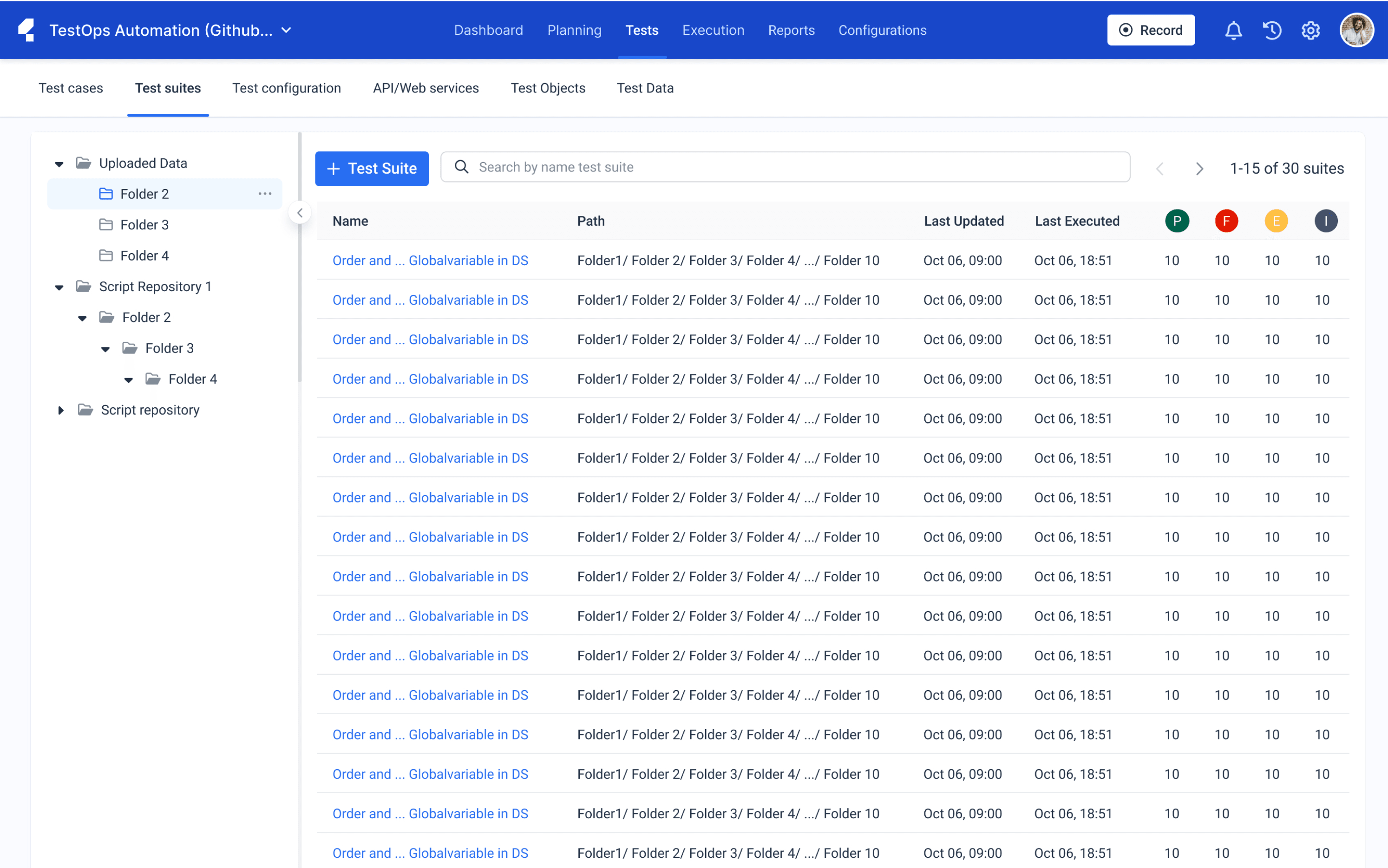Click the Record button
The image size is (1388, 868).
point(1150,30)
